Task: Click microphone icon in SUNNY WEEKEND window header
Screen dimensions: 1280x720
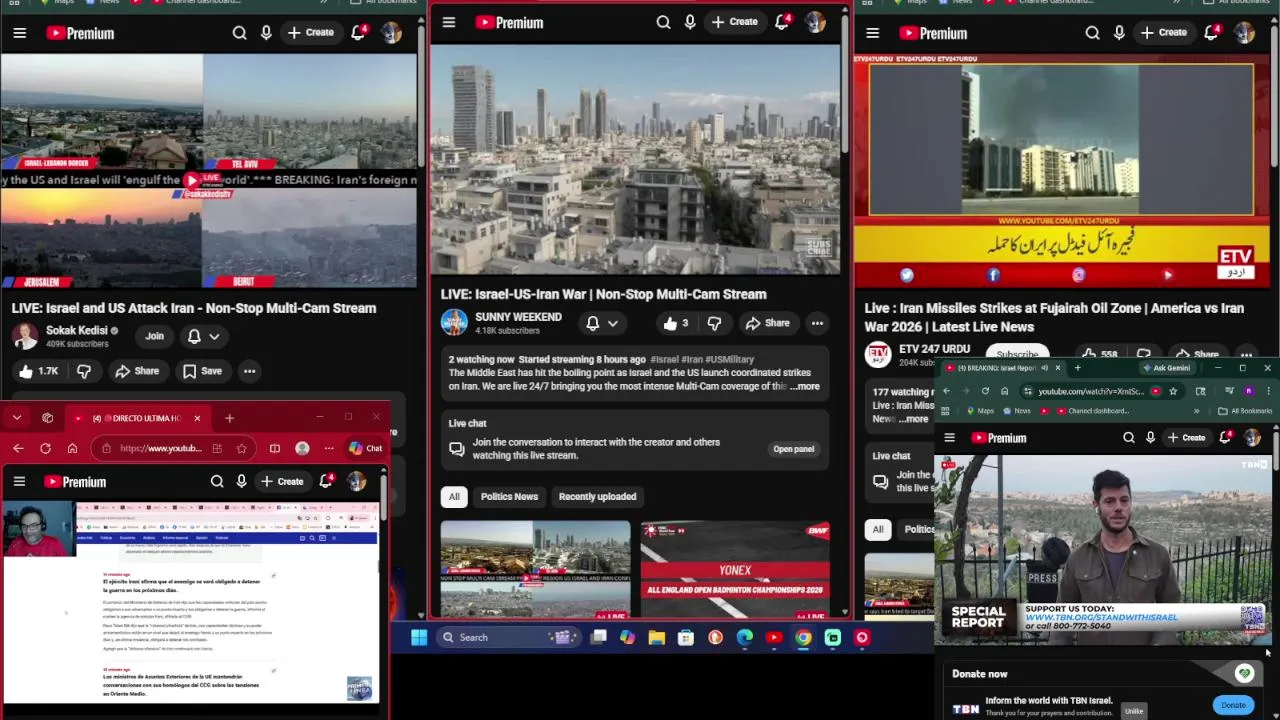Action: coord(690,22)
